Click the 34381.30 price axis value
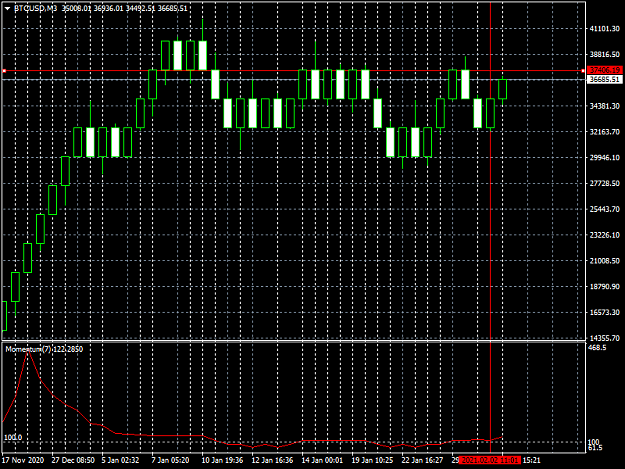 [605, 106]
